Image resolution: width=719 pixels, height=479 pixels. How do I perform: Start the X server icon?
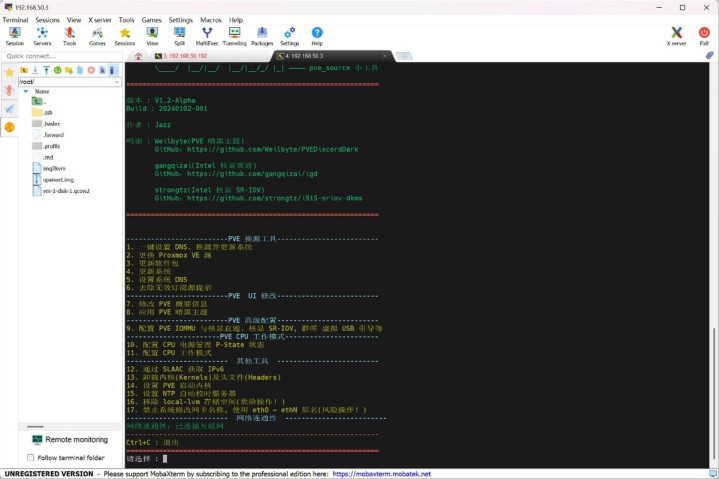click(676, 36)
